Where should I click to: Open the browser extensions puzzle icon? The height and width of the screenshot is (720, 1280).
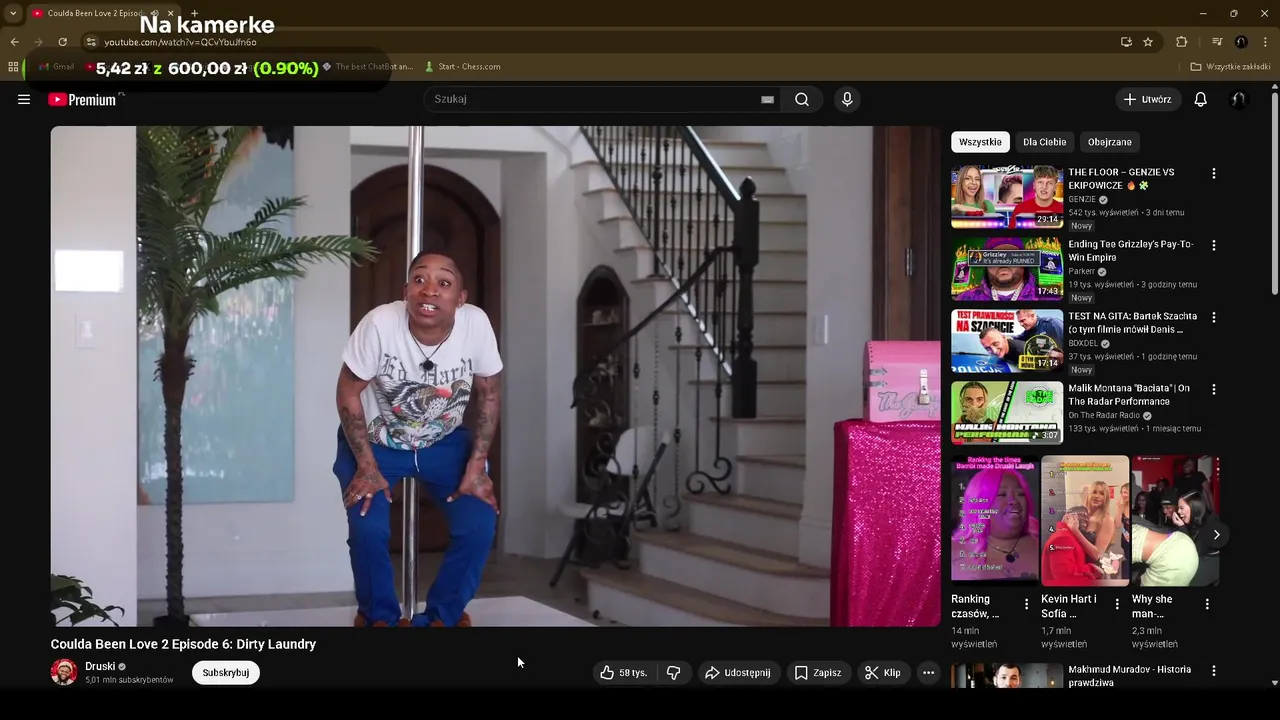[x=1181, y=42]
